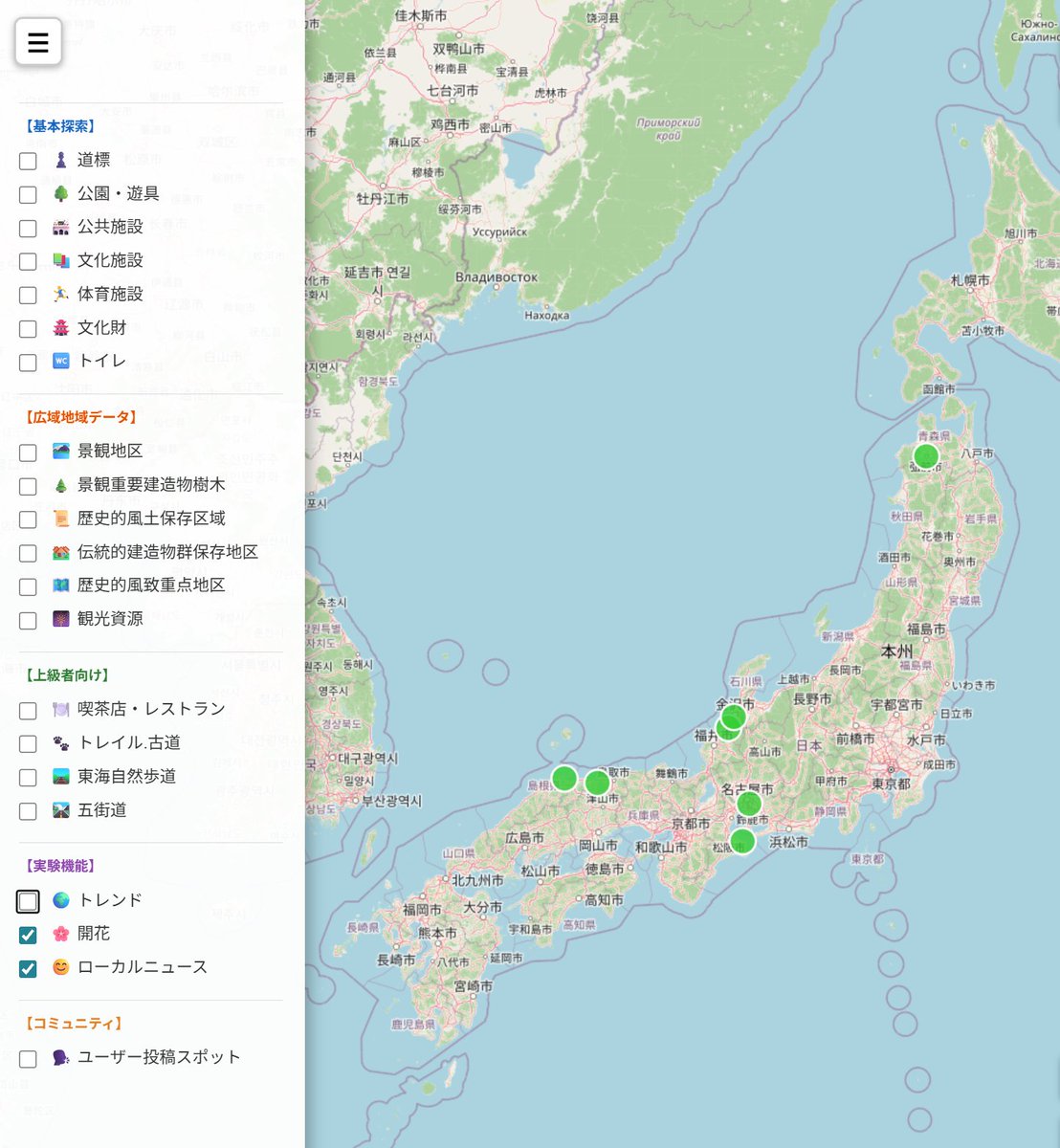Click the 東京都 label on the map
Image resolution: width=1060 pixels, height=1148 pixels.
coord(891,783)
